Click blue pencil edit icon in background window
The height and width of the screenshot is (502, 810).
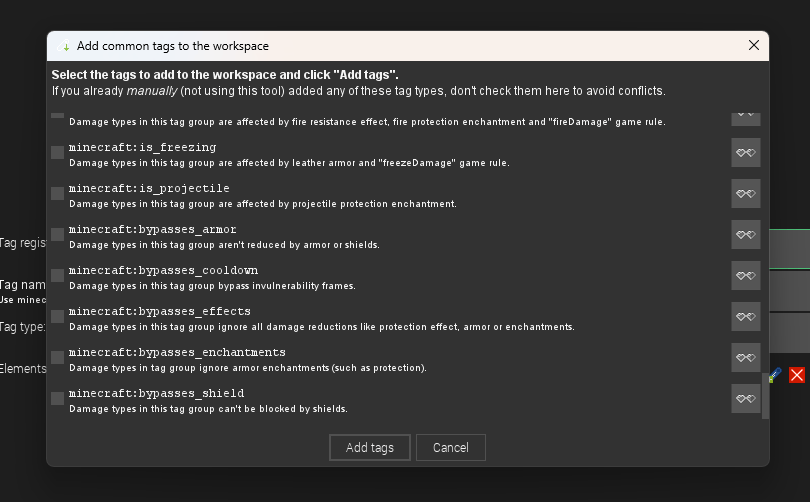775,375
